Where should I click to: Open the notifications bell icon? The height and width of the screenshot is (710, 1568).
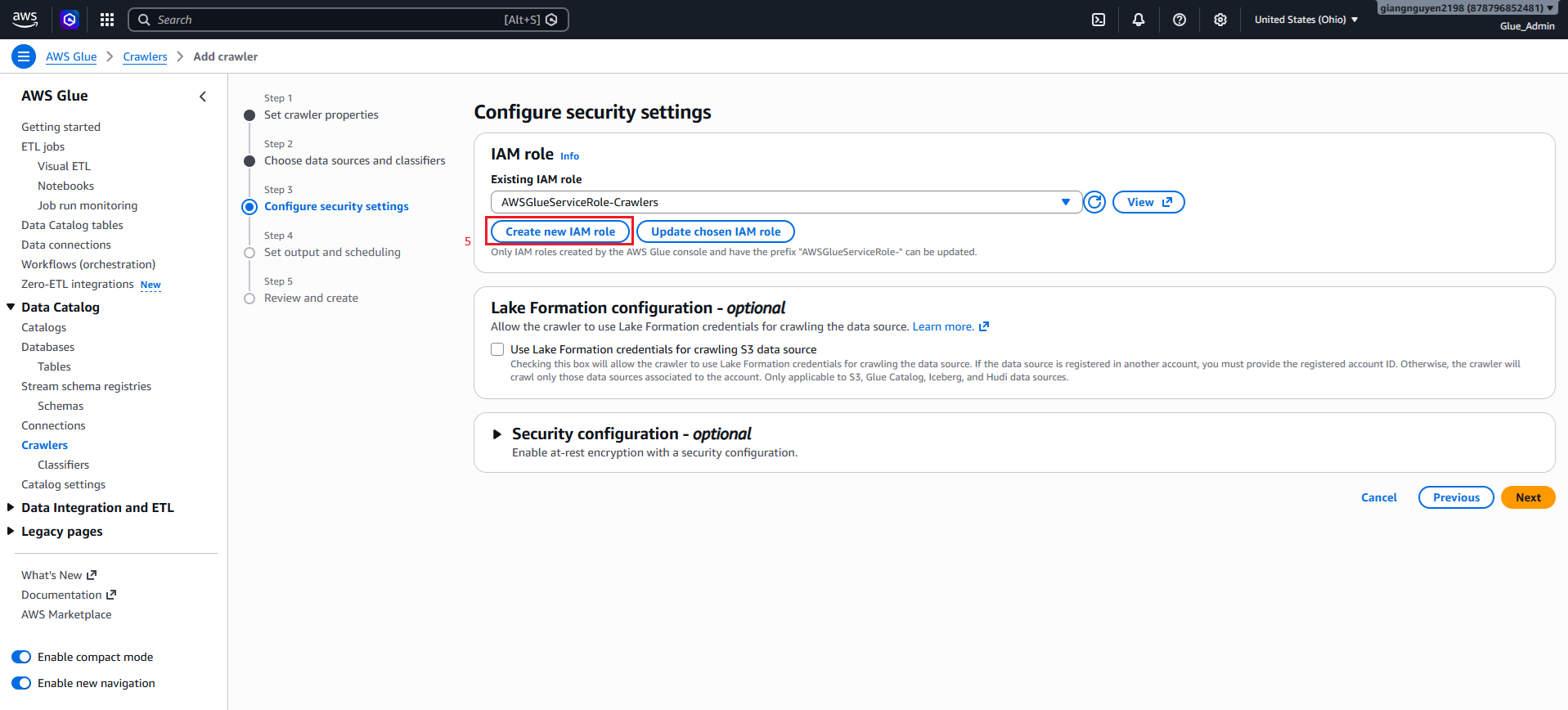point(1139,20)
